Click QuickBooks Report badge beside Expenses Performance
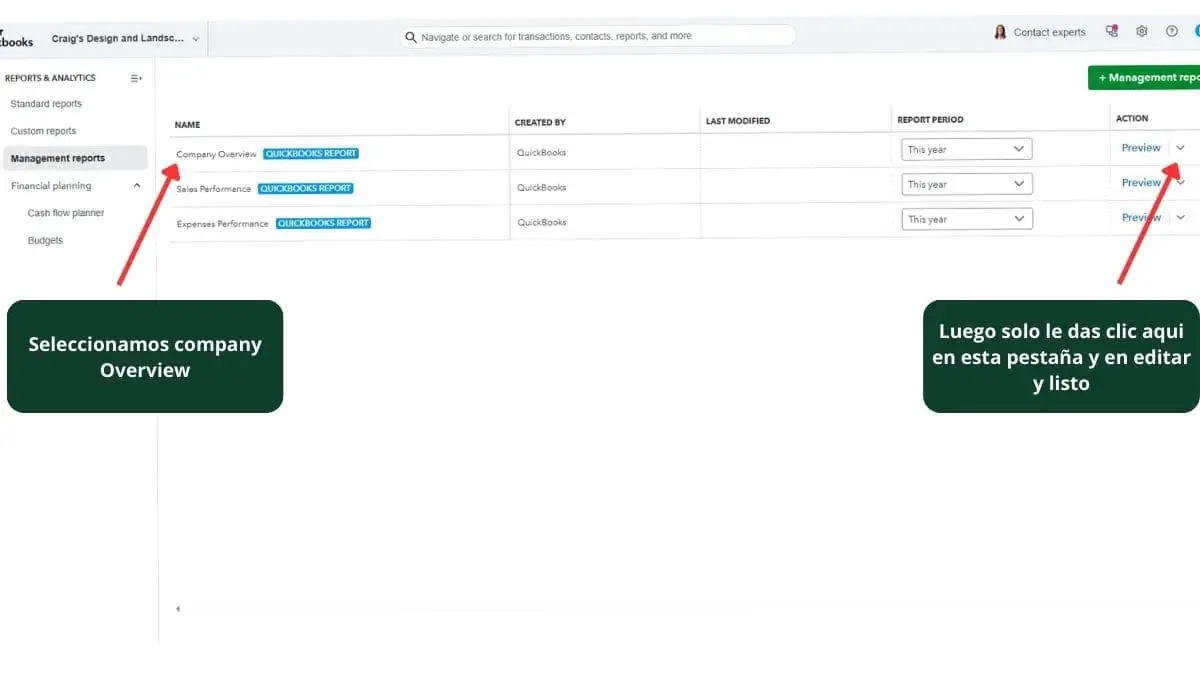 click(323, 223)
